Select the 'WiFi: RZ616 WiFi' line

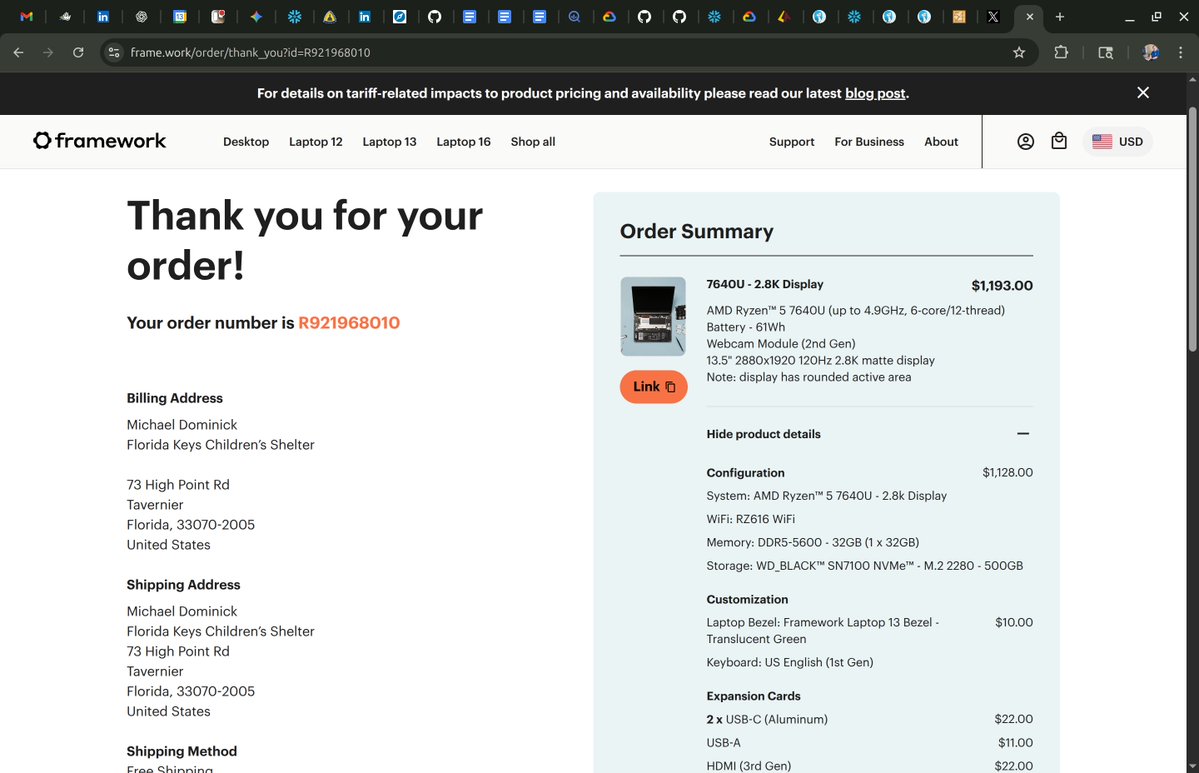(751, 519)
